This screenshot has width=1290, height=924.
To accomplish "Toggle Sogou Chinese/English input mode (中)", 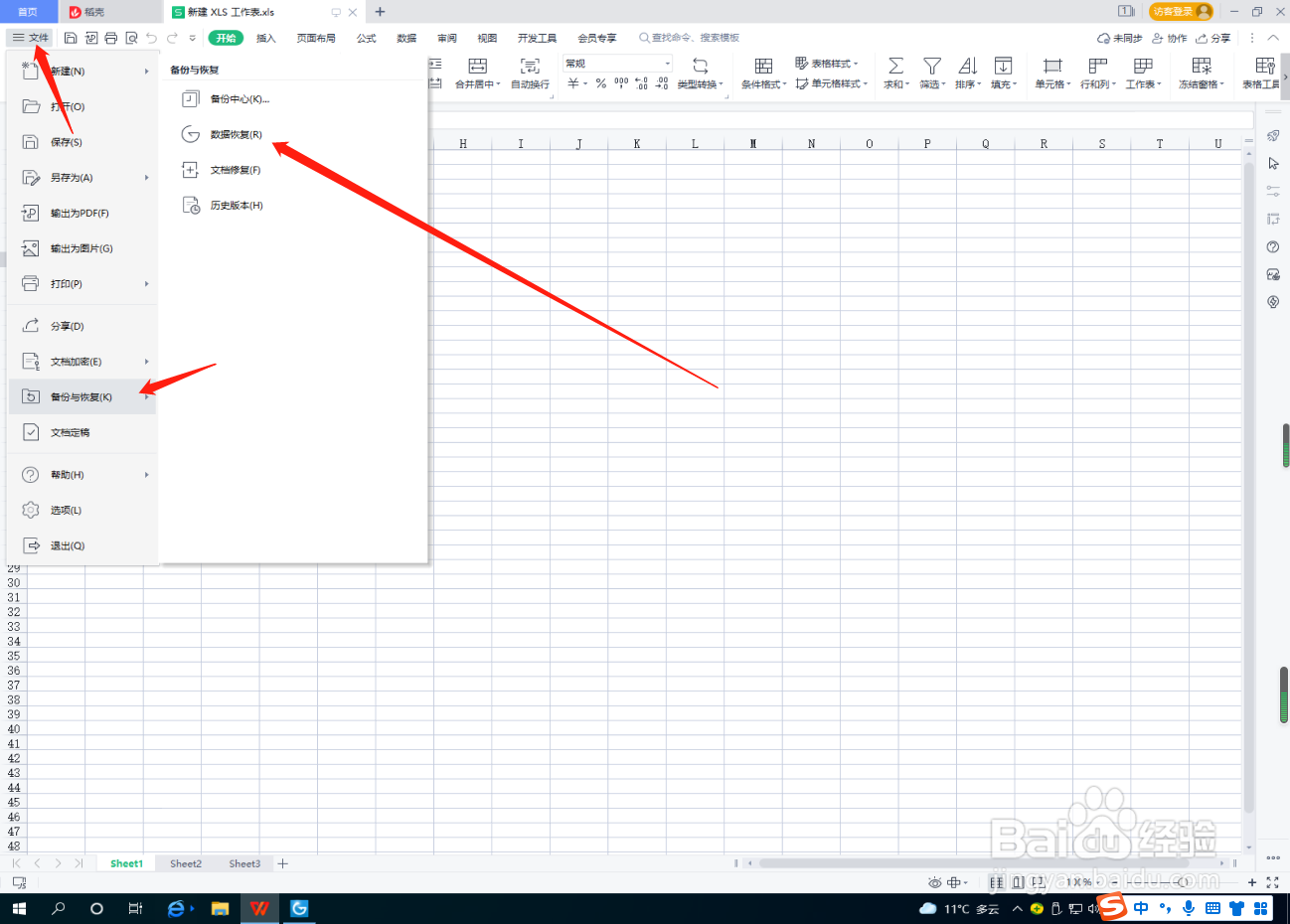I will [x=1140, y=908].
